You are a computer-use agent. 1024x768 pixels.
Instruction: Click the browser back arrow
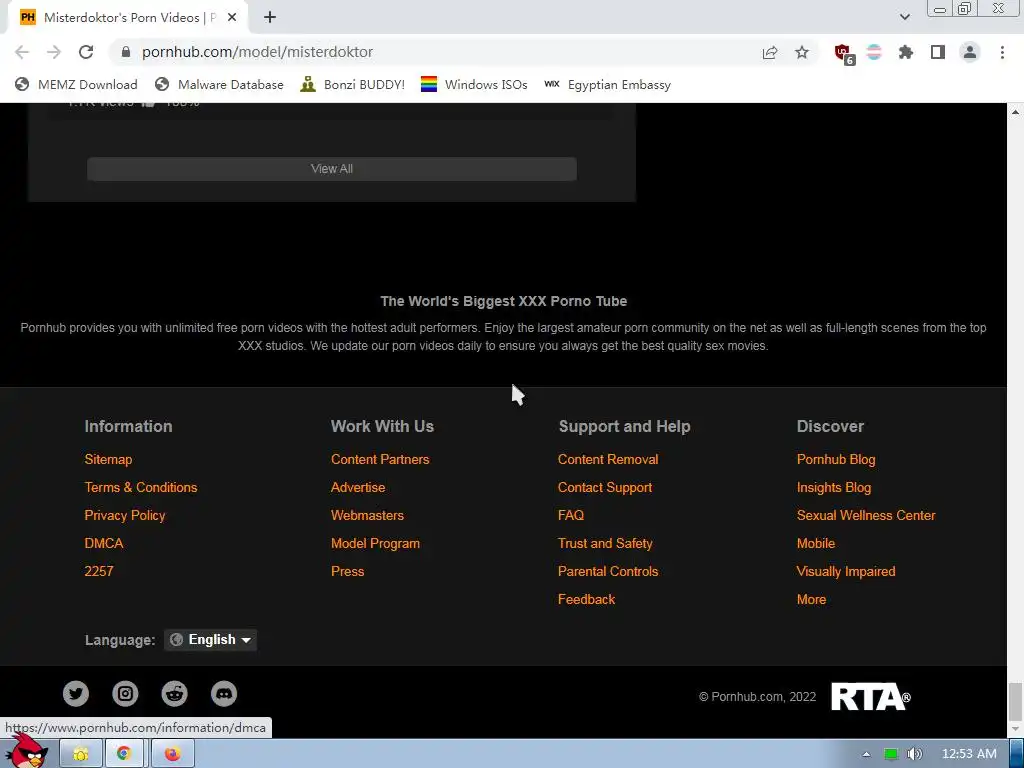[x=22, y=52]
